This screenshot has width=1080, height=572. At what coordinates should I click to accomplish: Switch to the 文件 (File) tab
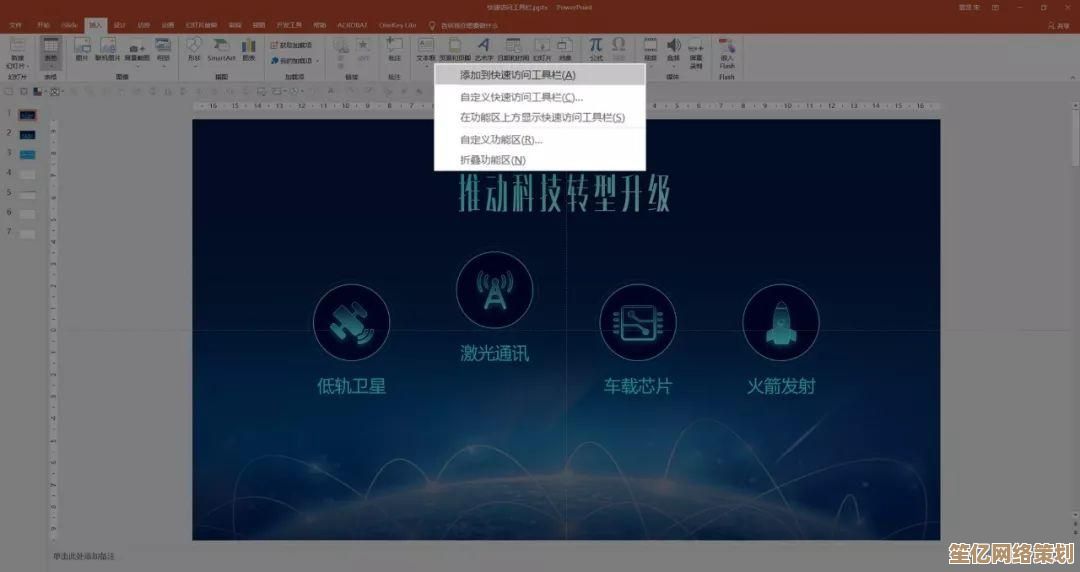15,24
